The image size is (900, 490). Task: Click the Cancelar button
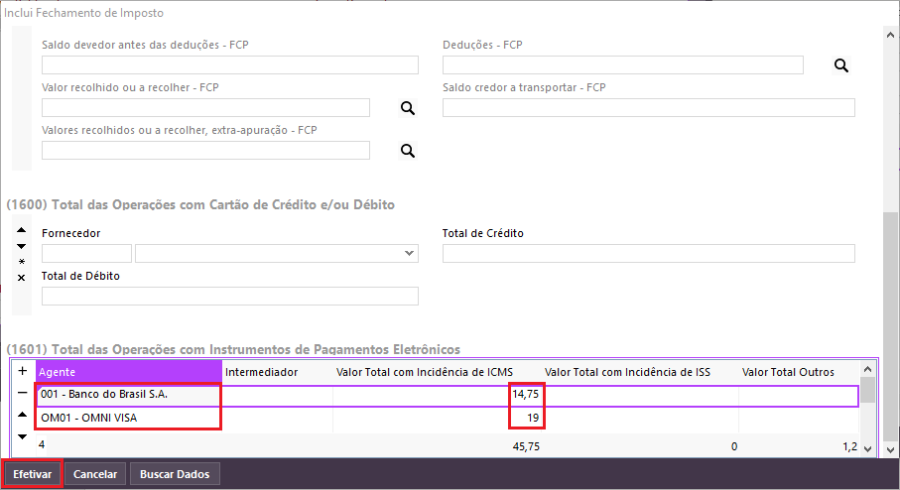tap(95, 474)
